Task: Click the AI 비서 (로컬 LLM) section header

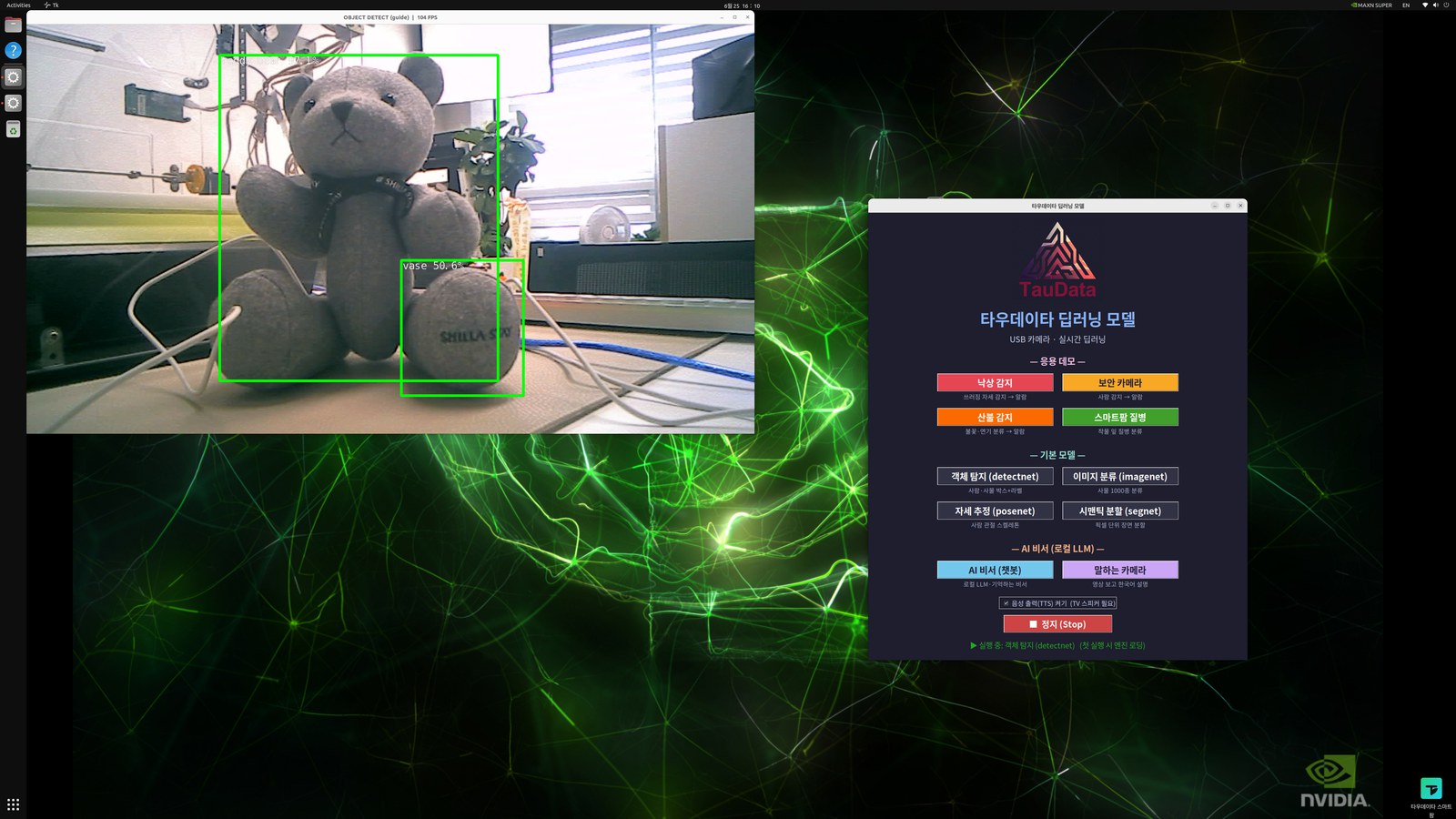Action: tap(1057, 549)
